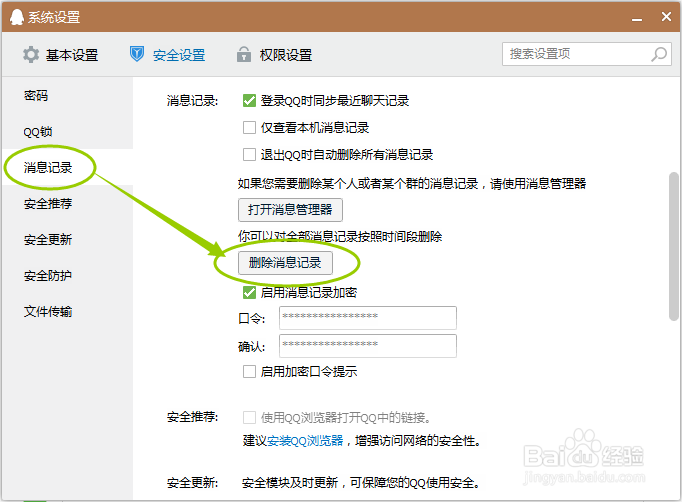Image resolution: width=682 pixels, height=502 pixels.
Task: Click the blue shield icon for 安全设置
Action: click(137, 54)
